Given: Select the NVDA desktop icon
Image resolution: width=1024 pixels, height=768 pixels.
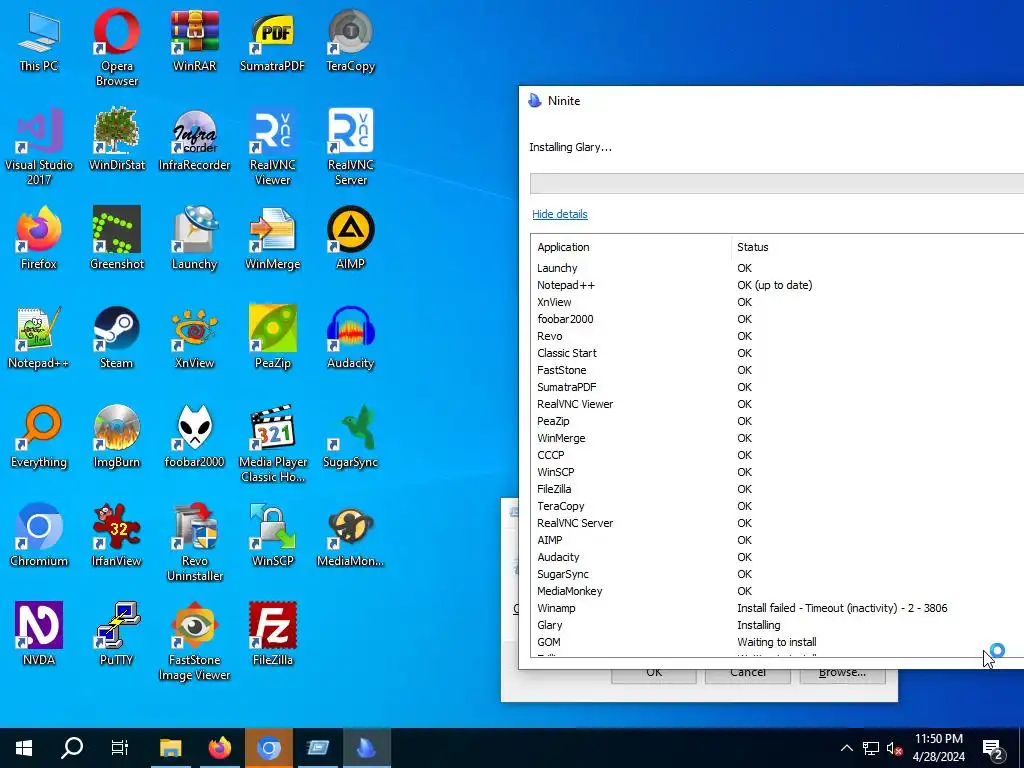Looking at the screenshot, I should [39, 633].
